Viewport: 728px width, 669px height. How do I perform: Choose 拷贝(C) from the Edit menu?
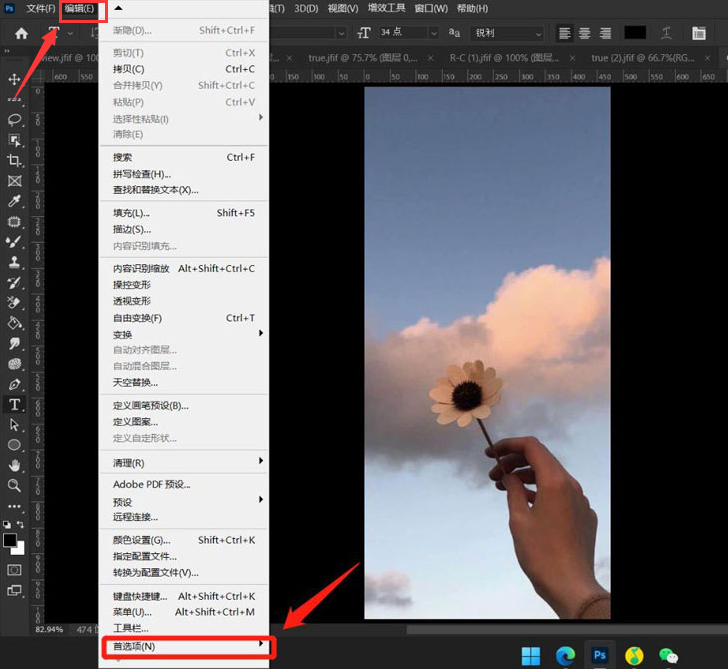click(x=129, y=69)
